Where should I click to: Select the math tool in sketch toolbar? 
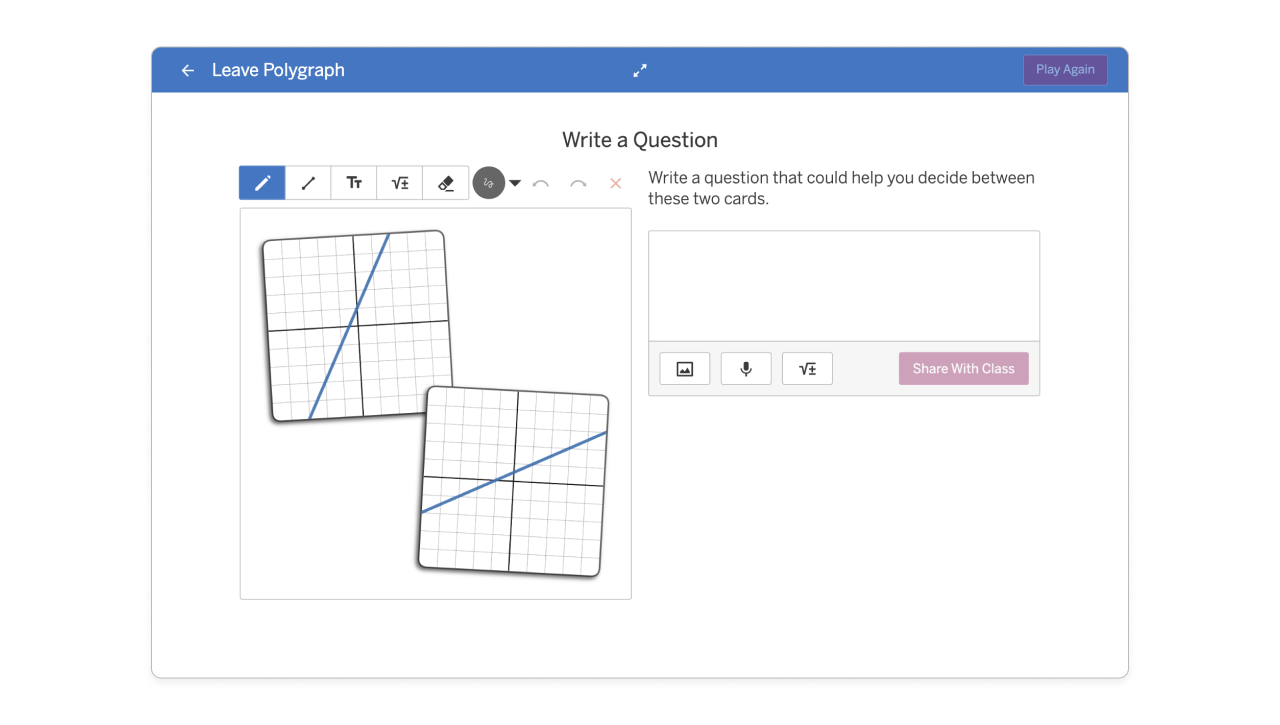[400, 183]
